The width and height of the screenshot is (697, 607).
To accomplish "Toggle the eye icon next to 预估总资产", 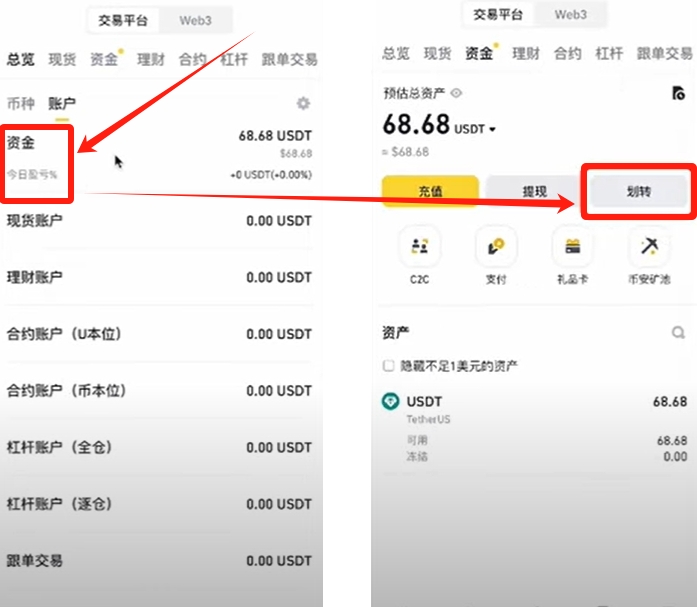I will pyautogui.click(x=456, y=93).
